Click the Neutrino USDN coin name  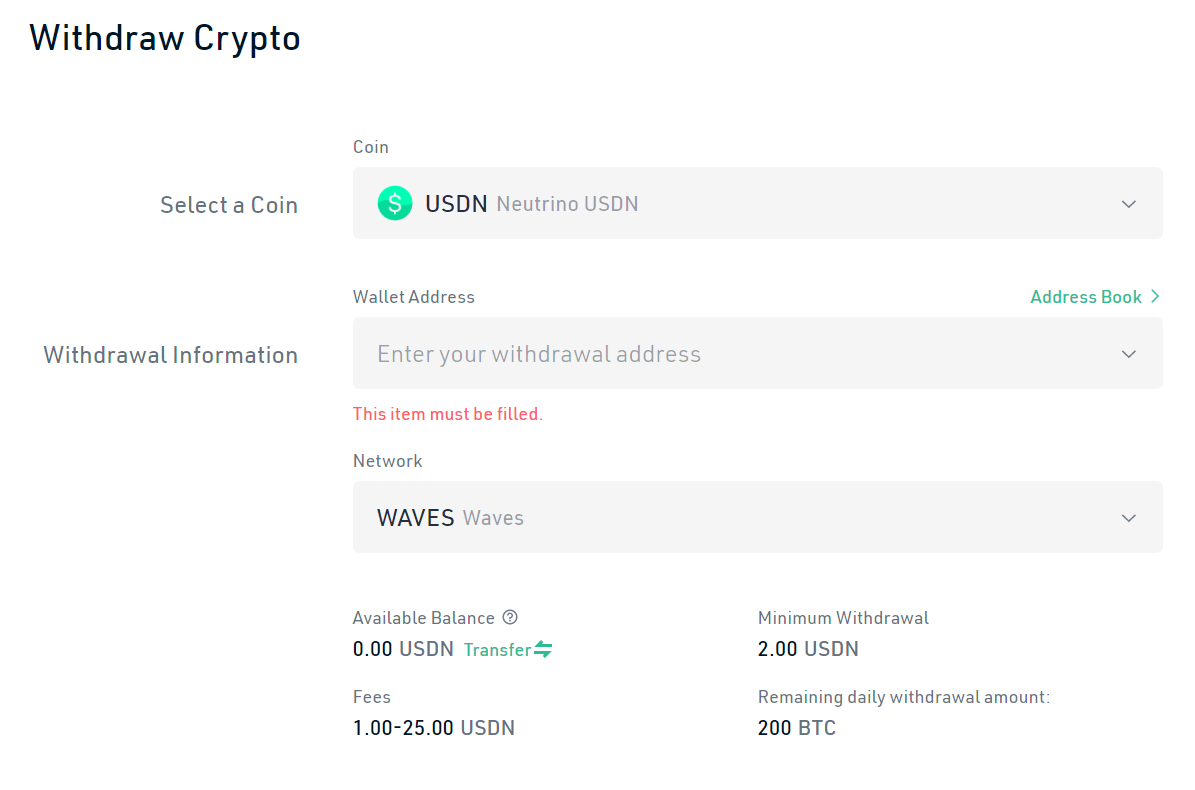(567, 204)
